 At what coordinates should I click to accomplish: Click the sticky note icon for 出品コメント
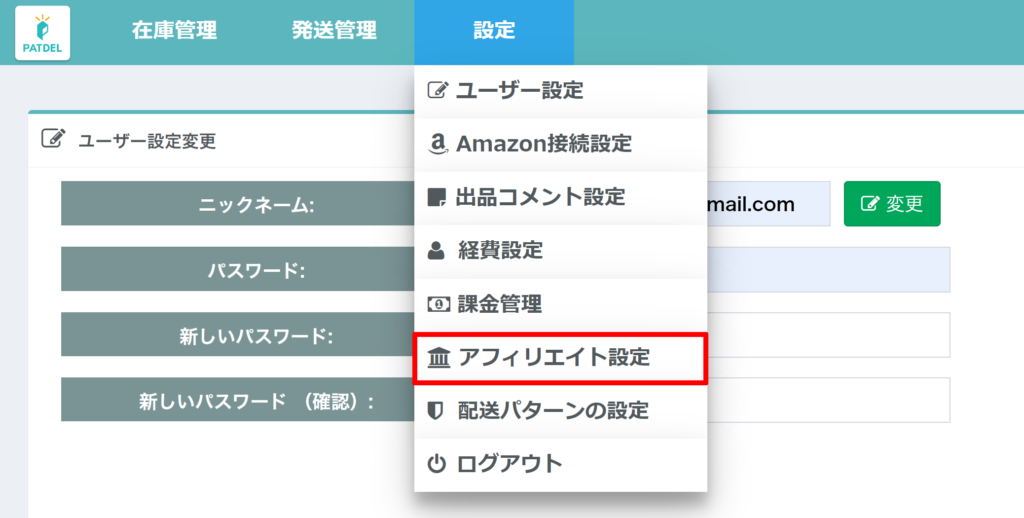437,197
